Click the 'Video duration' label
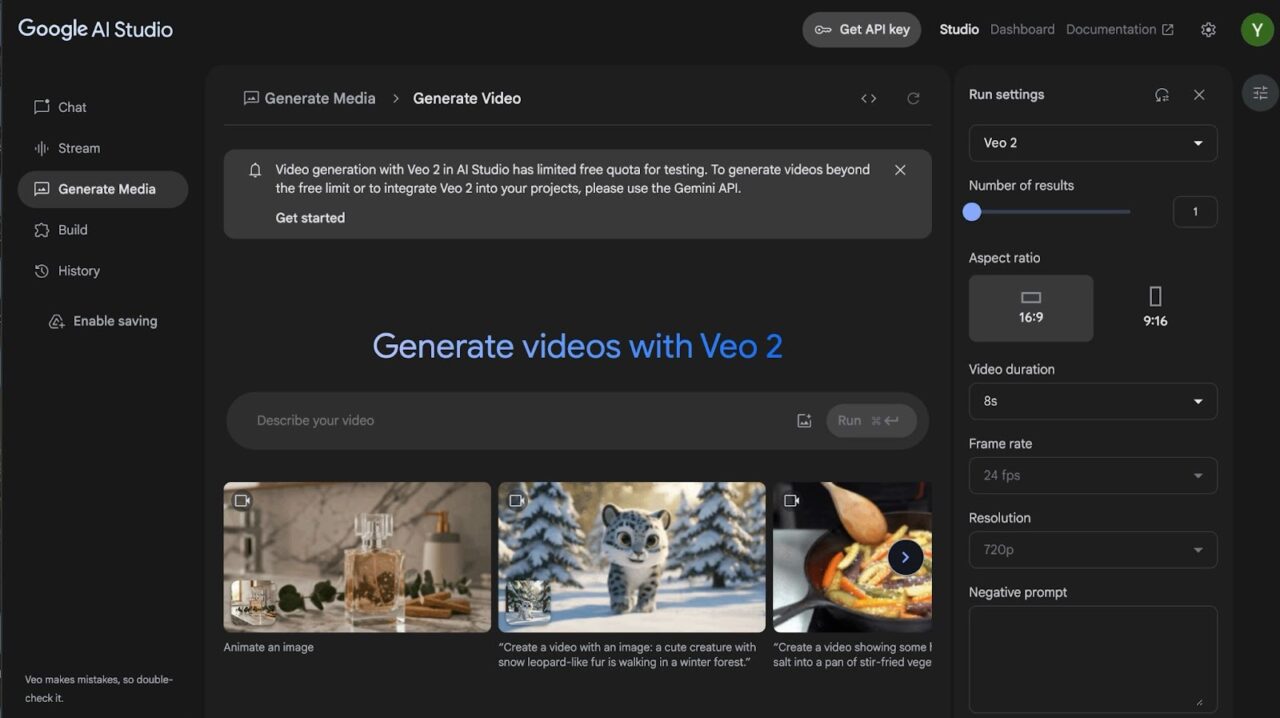This screenshot has height=718, width=1280. click(1012, 370)
